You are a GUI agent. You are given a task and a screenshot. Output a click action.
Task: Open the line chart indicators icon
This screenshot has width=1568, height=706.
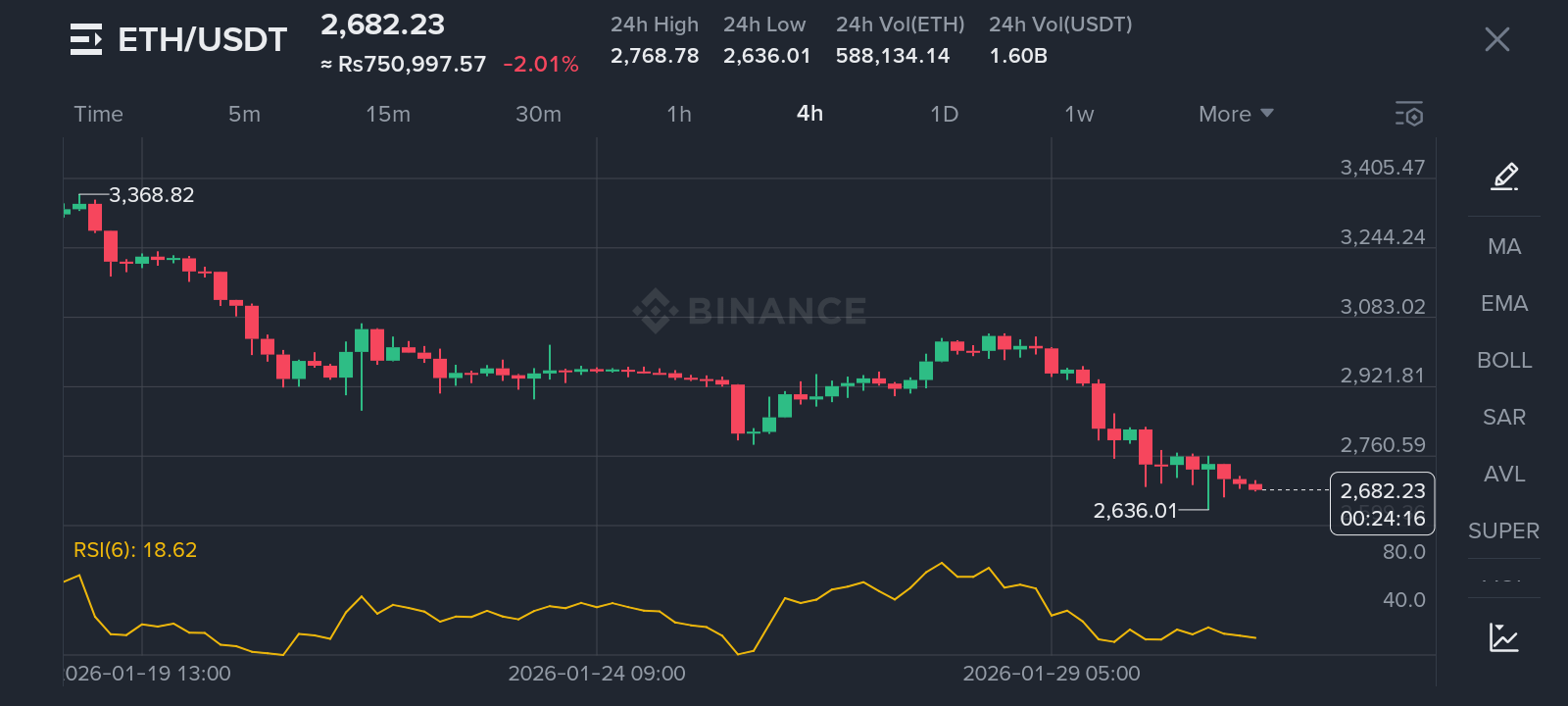pos(1503,637)
